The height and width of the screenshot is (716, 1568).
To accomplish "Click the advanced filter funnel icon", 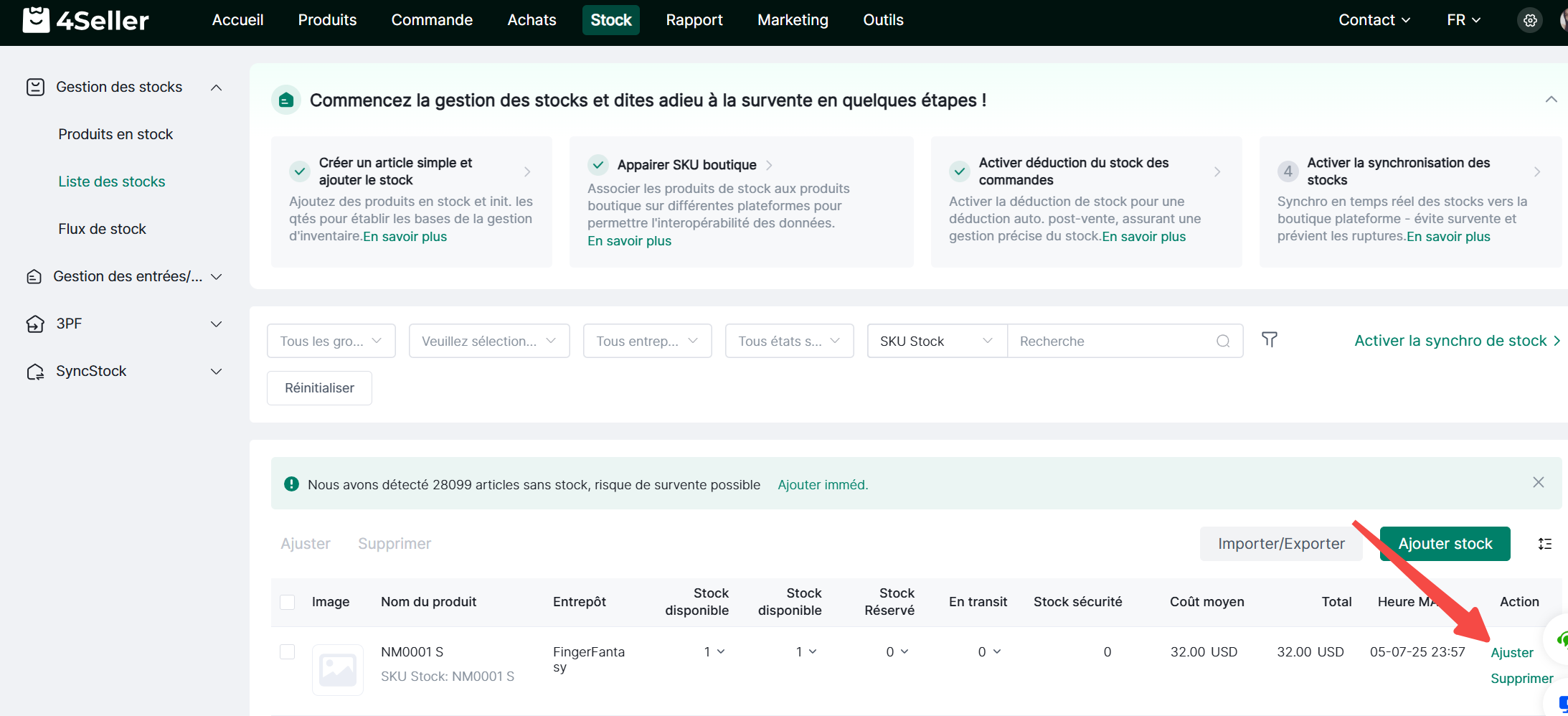I will click(x=1269, y=340).
